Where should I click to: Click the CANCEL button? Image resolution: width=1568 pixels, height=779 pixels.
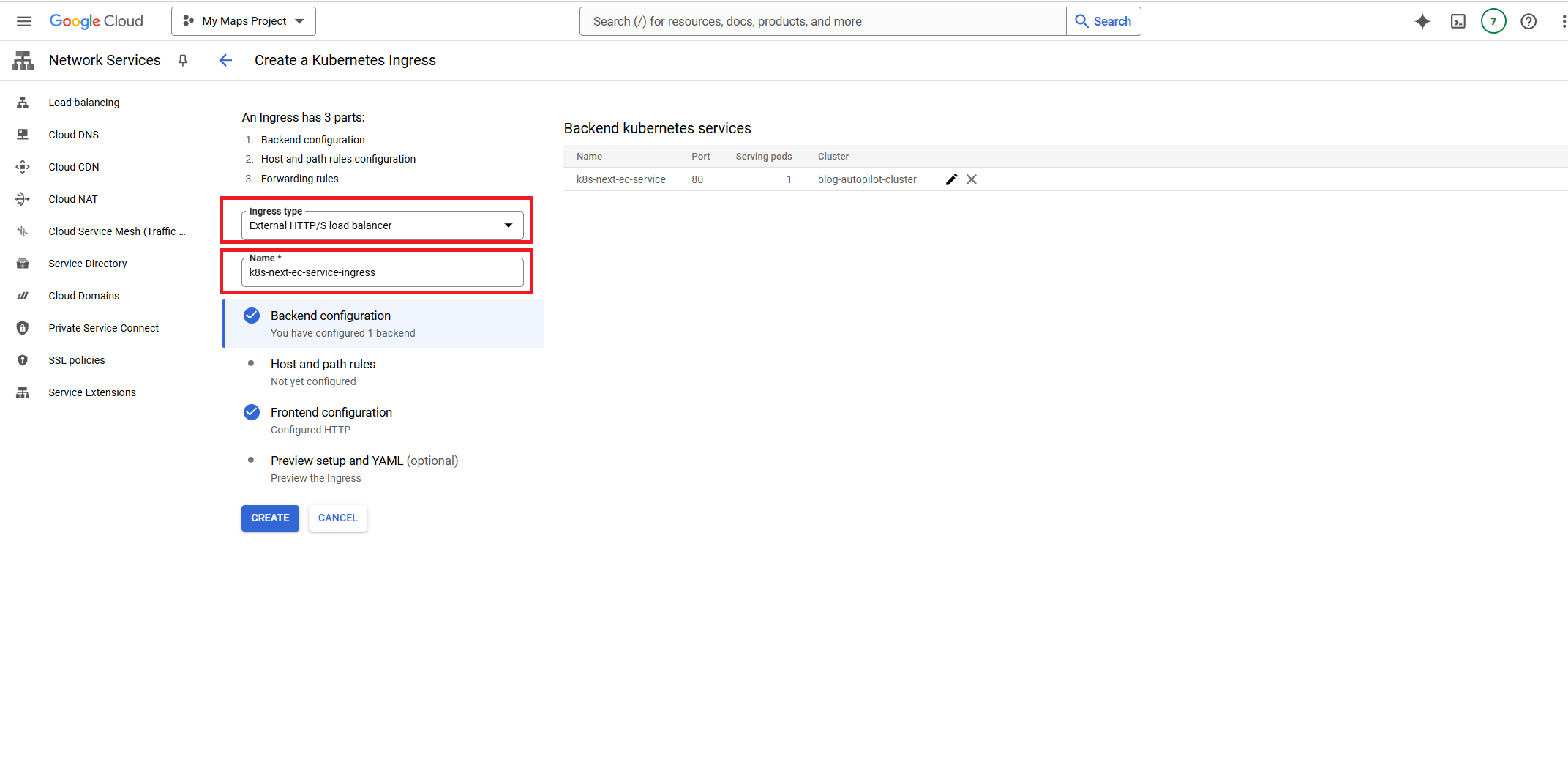tap(337, 518)
